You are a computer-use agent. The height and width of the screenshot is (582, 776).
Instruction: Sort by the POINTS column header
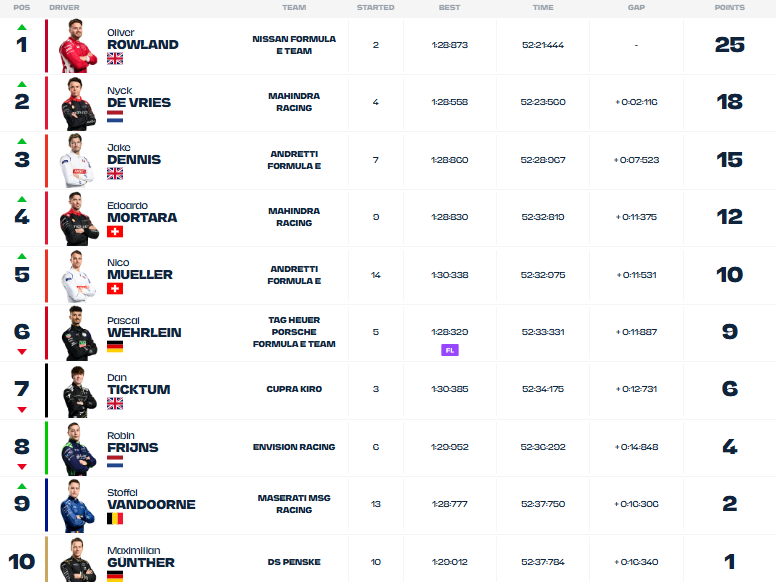click(x=729, y=7)
